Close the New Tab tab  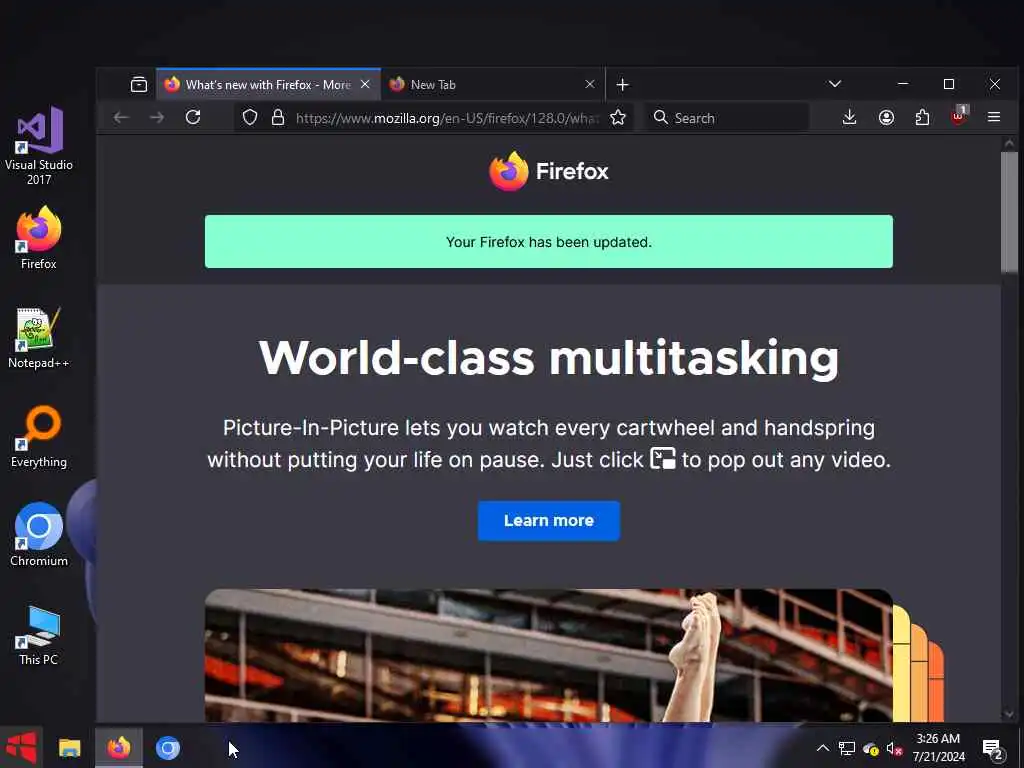tap(590, 84)
